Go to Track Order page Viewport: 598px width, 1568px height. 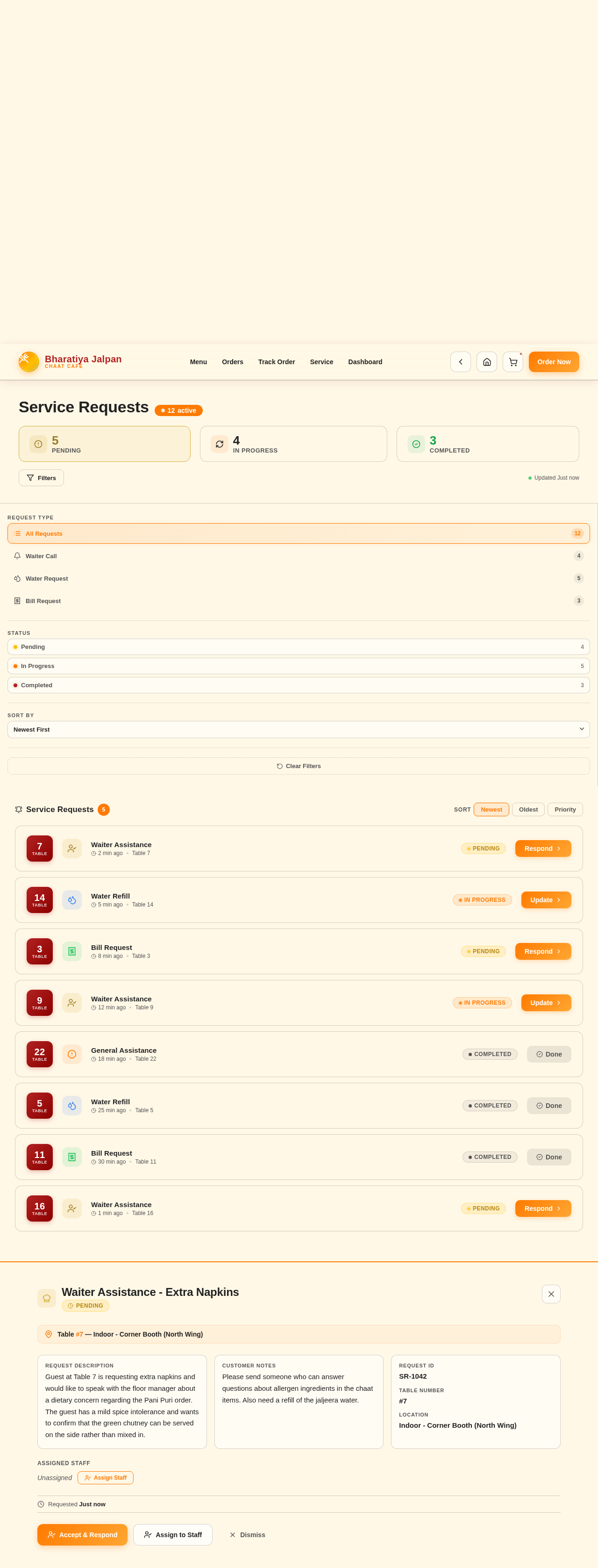276,361
